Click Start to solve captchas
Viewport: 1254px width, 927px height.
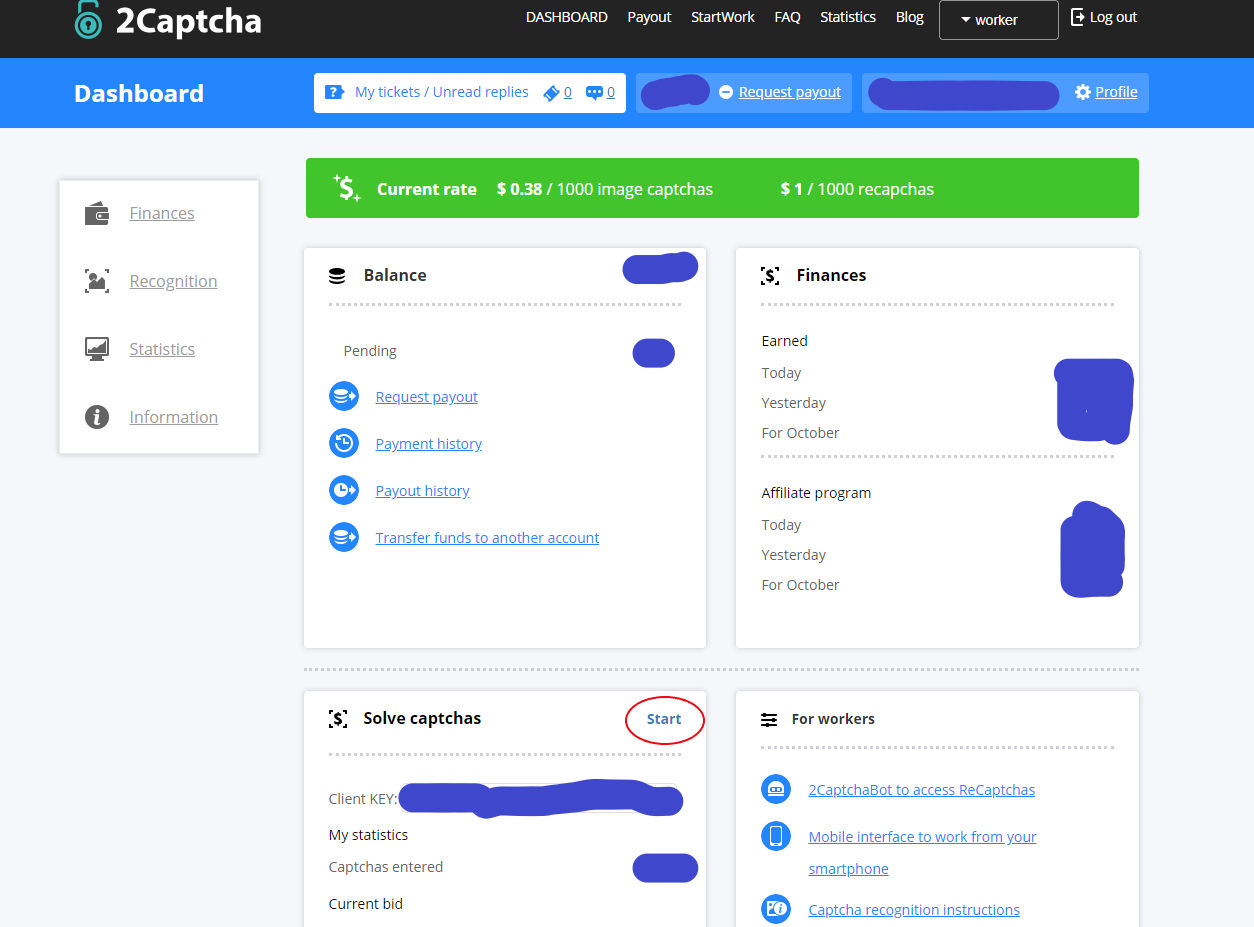pyautogui.click(x=664, y=719)
